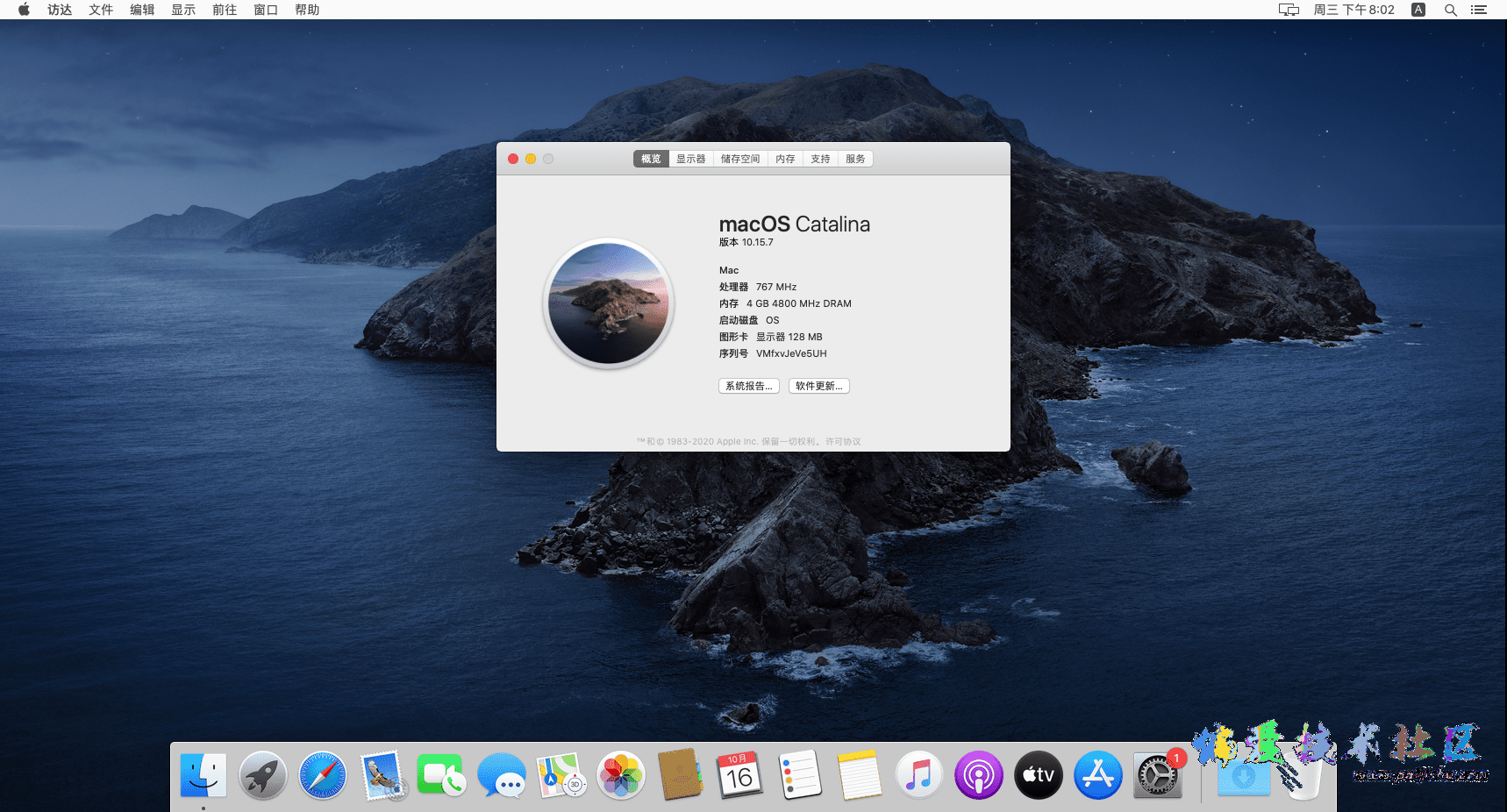The height and width of the screenshot is (812, 1507).
Task: Click the 内存 4 GB 4800 MHz DRAM line
Action: (x=785, y=303)
